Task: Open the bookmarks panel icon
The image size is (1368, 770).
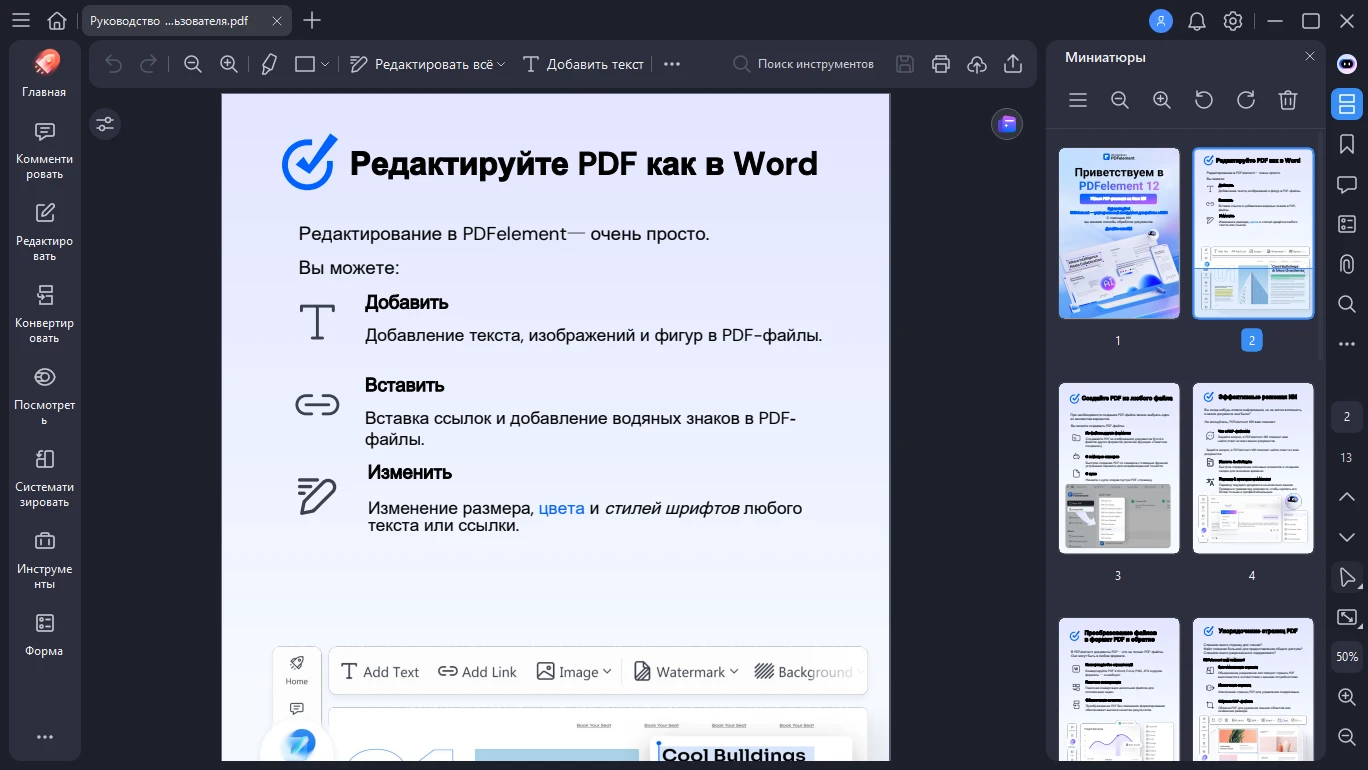Action: (x=1347, y=144)
